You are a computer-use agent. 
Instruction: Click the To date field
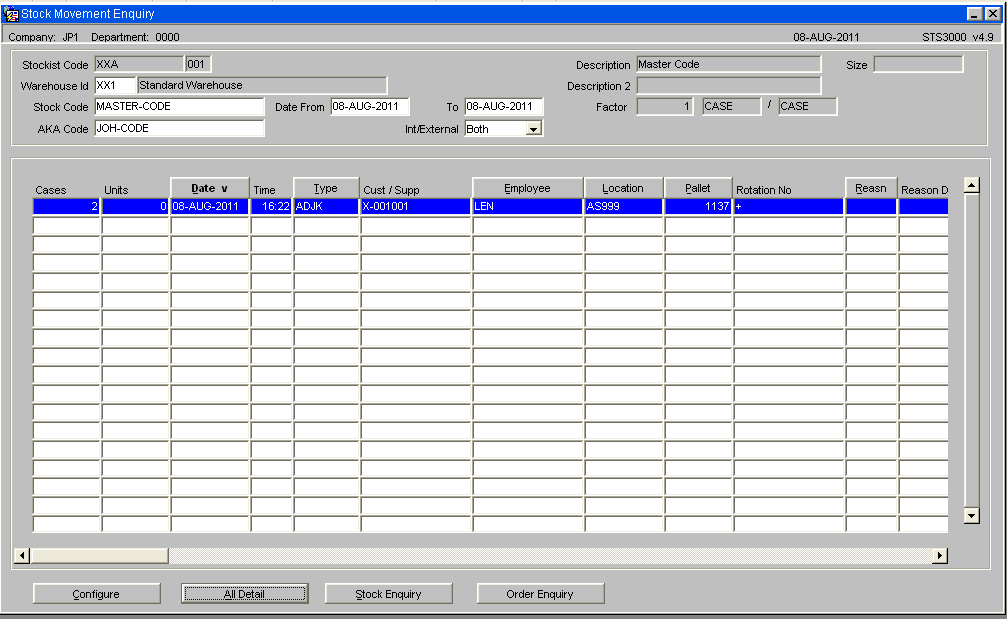(504, 107)
